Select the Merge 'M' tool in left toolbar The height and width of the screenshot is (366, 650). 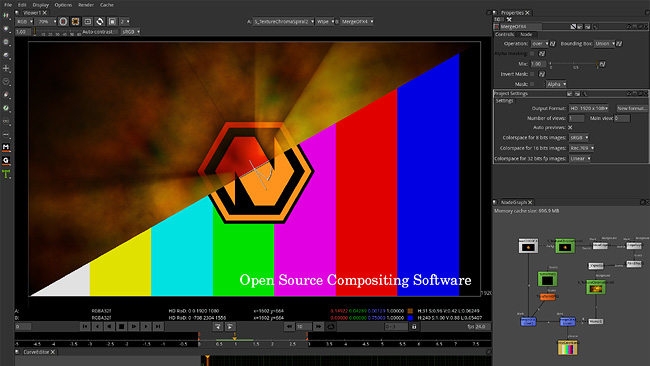coord(6,147)
